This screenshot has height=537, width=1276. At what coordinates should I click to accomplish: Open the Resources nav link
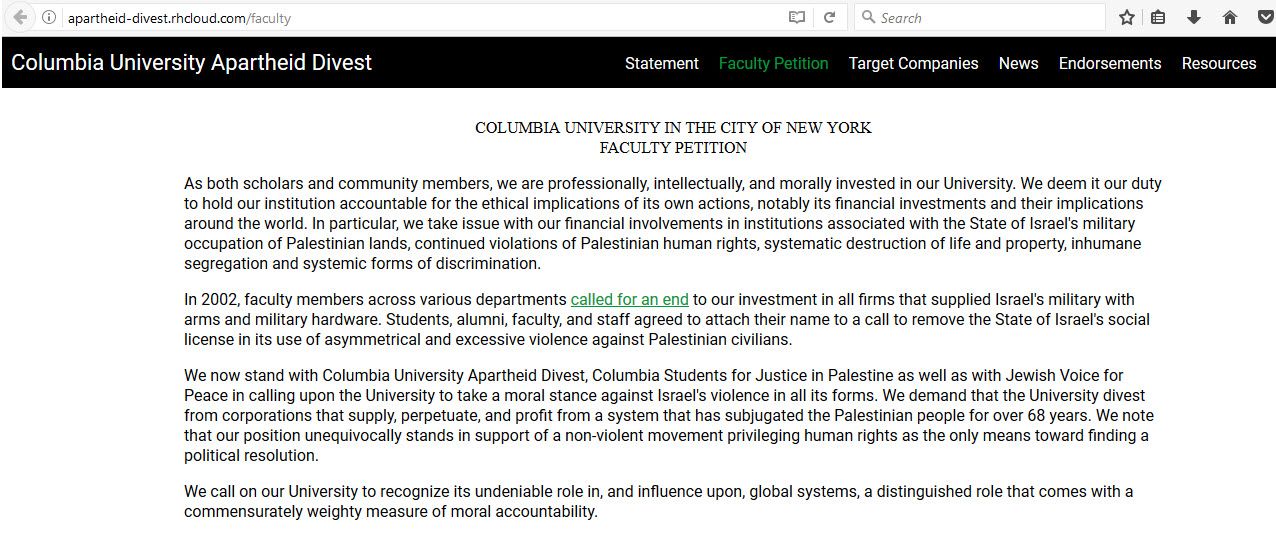click(1218, 63)
